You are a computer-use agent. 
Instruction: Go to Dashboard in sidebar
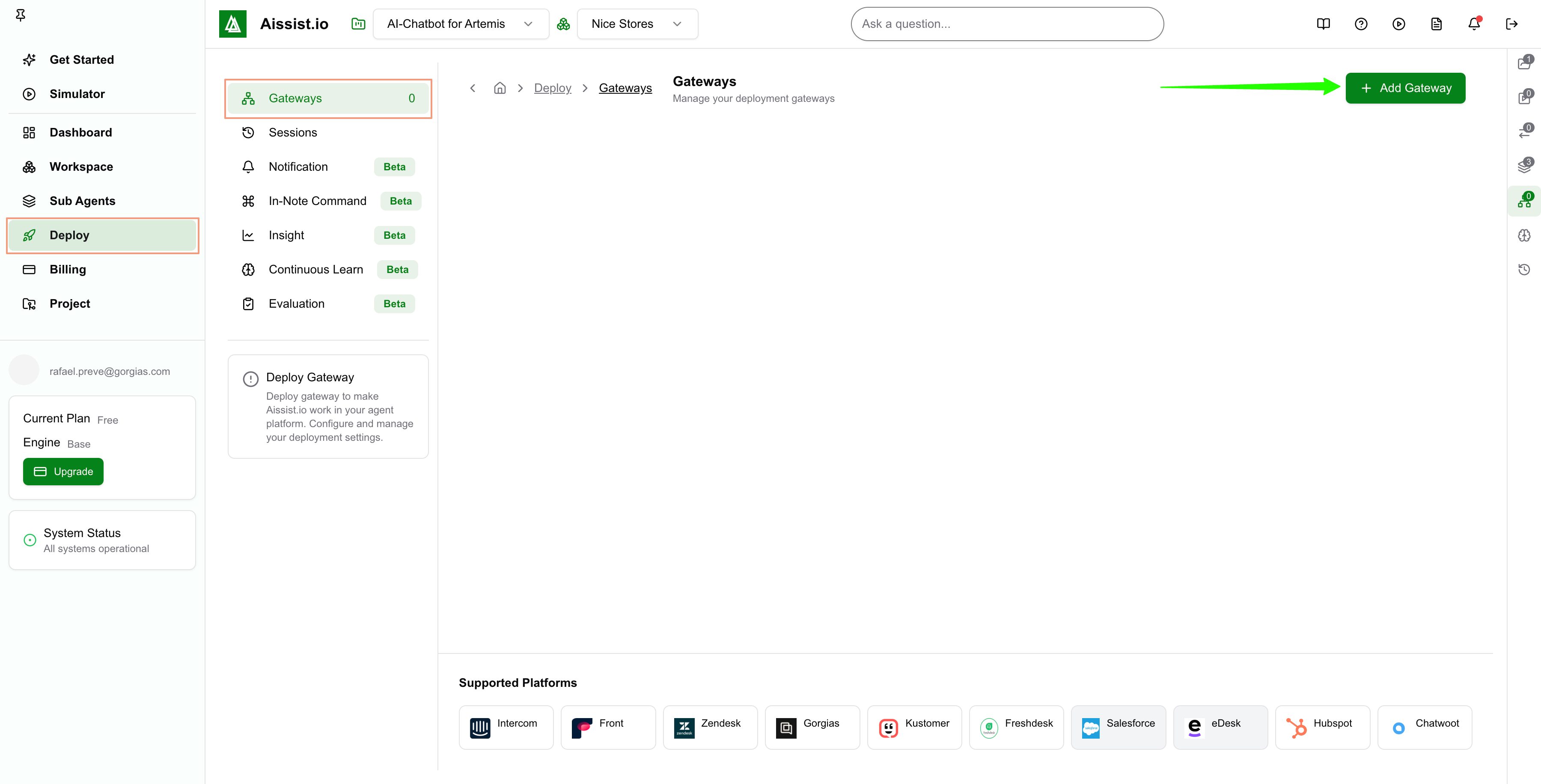[102, 132]
